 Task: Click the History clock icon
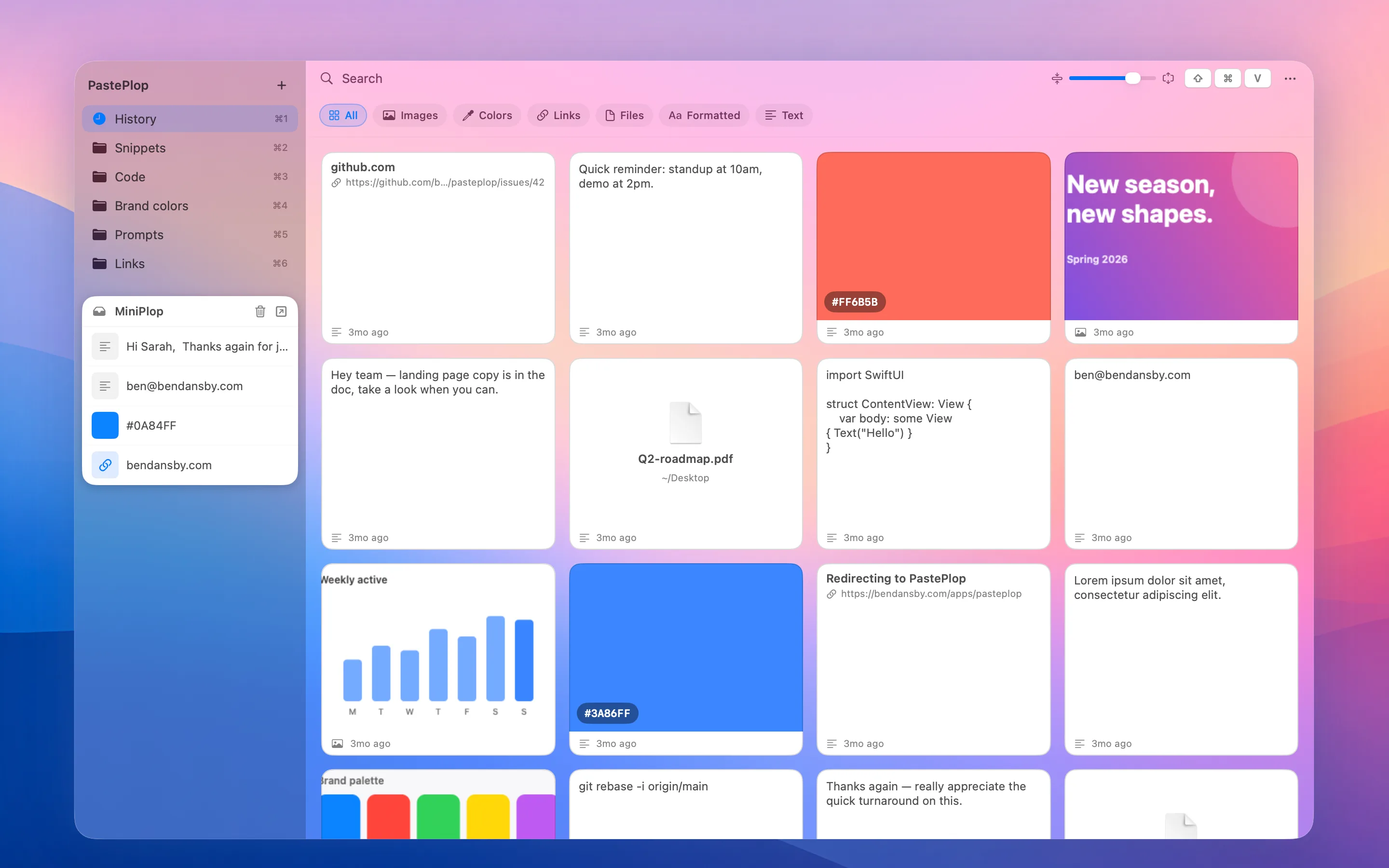[99, 119]
